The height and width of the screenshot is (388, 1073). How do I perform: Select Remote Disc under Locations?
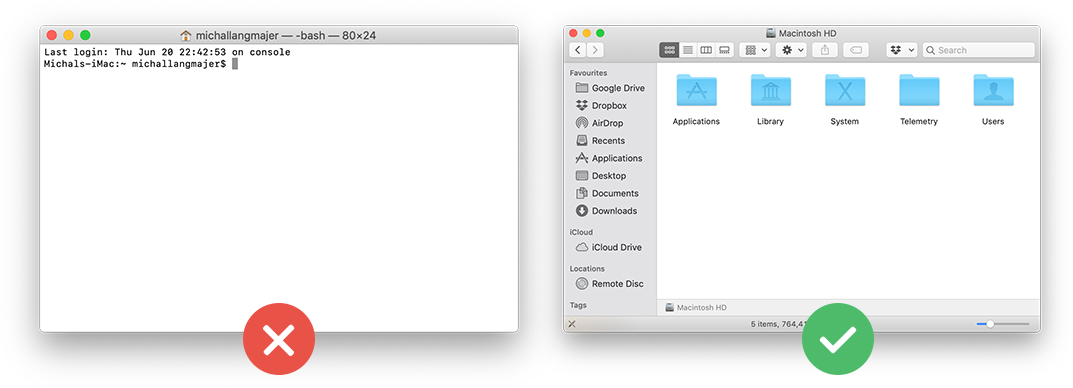(610, 284)
